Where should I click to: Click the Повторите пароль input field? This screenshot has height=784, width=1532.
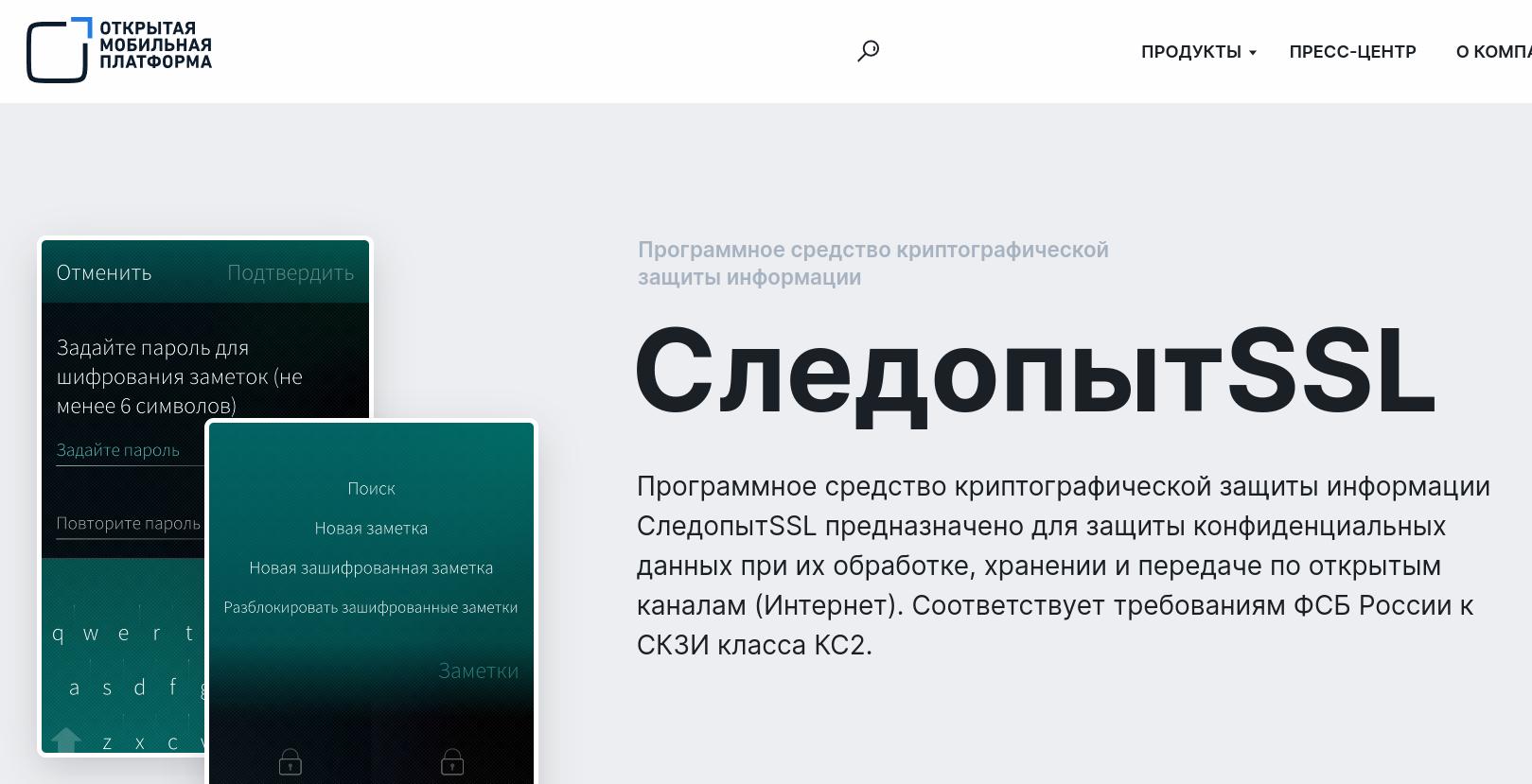tap(128, 524)
